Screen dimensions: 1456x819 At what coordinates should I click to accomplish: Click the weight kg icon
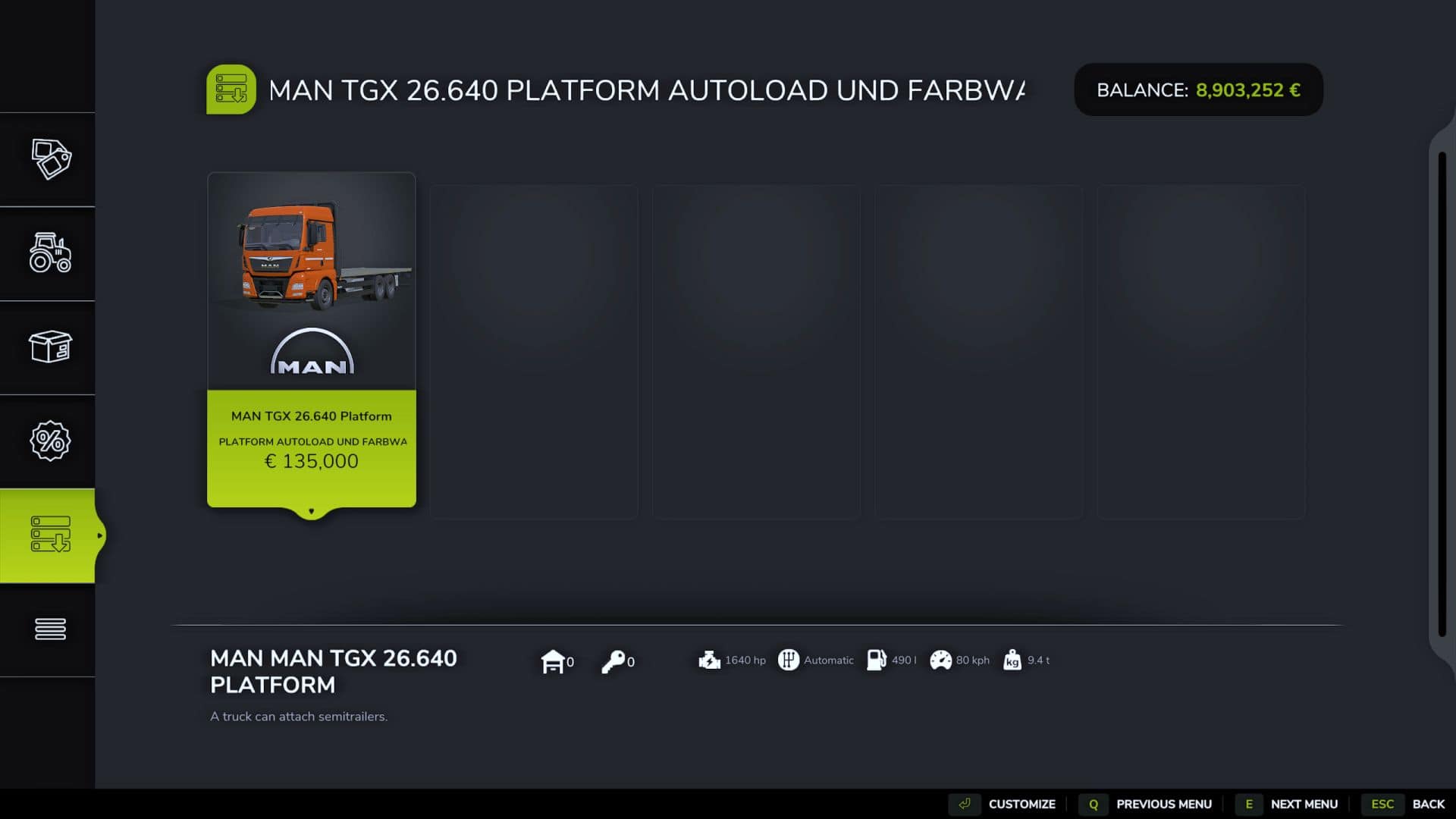[x=1012, y=660]
